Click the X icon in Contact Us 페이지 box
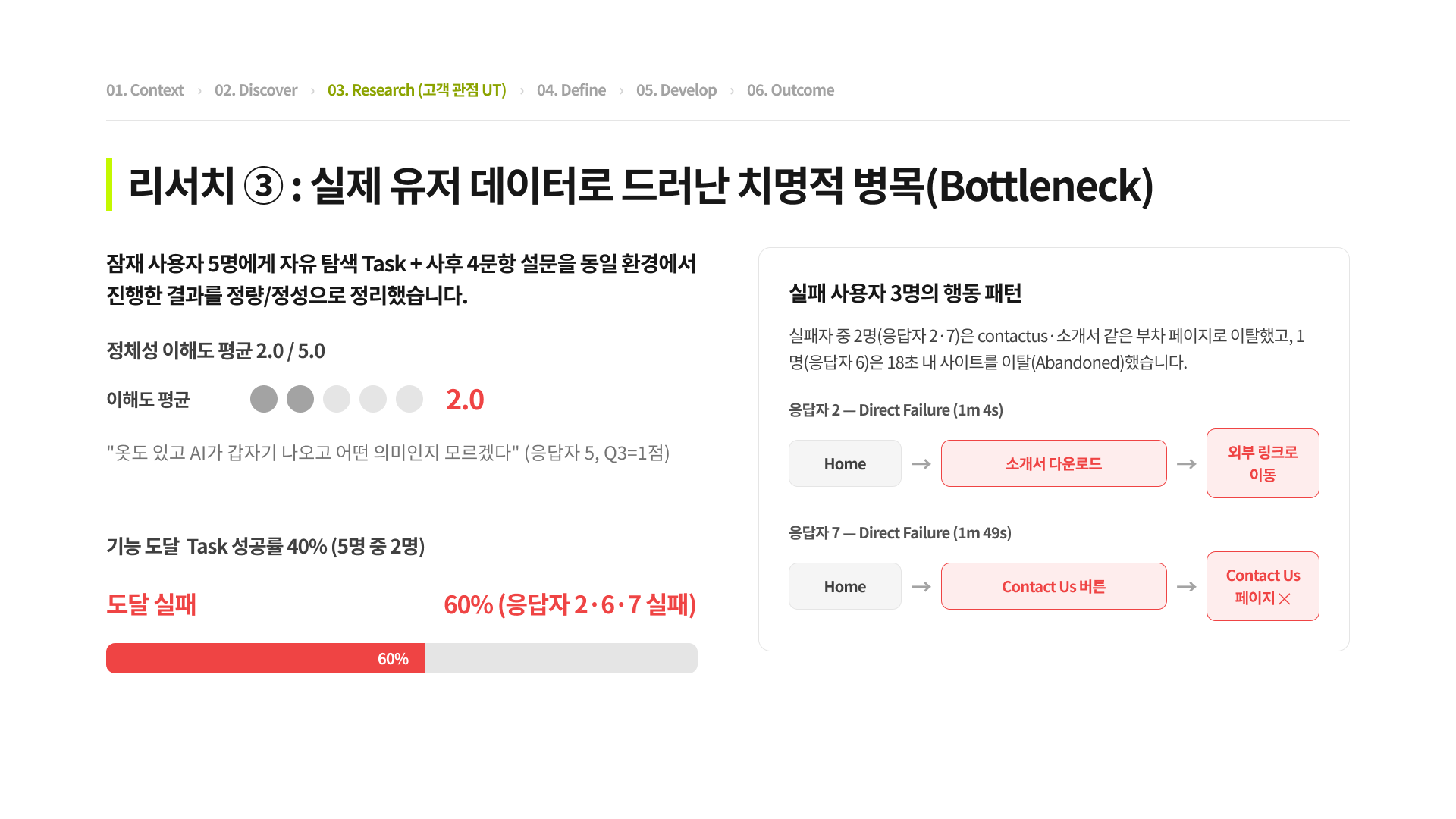 1285,599
